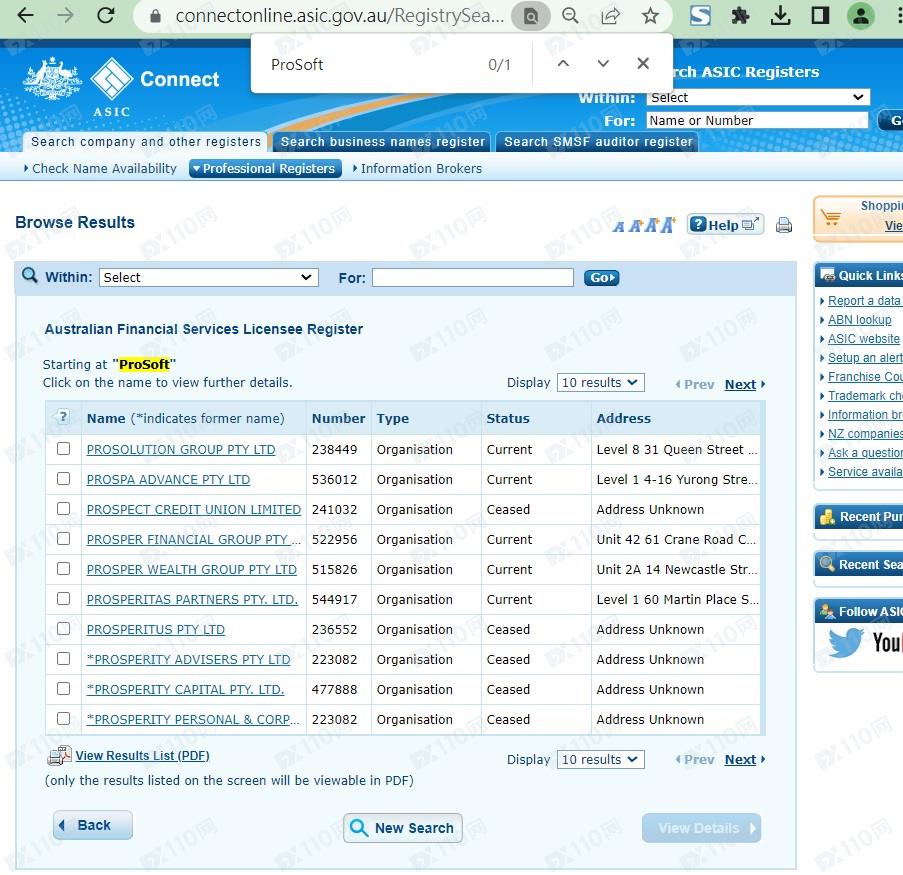The width and height of the screenshot is (903, 875).
Task: Click the browser downloads icon
Action: tap(781, 16)
